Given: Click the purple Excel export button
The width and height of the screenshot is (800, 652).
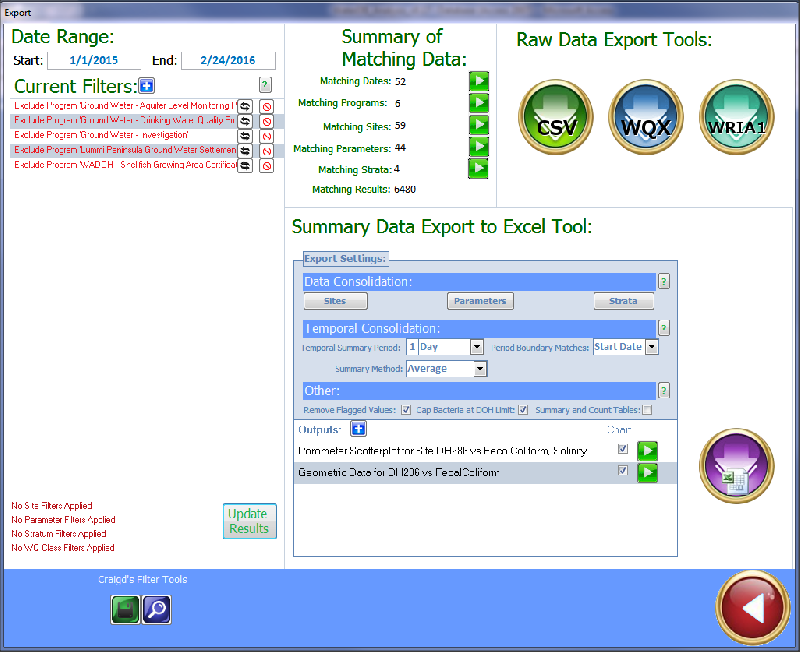Looking at the screenshot, I should pos(737,466).
